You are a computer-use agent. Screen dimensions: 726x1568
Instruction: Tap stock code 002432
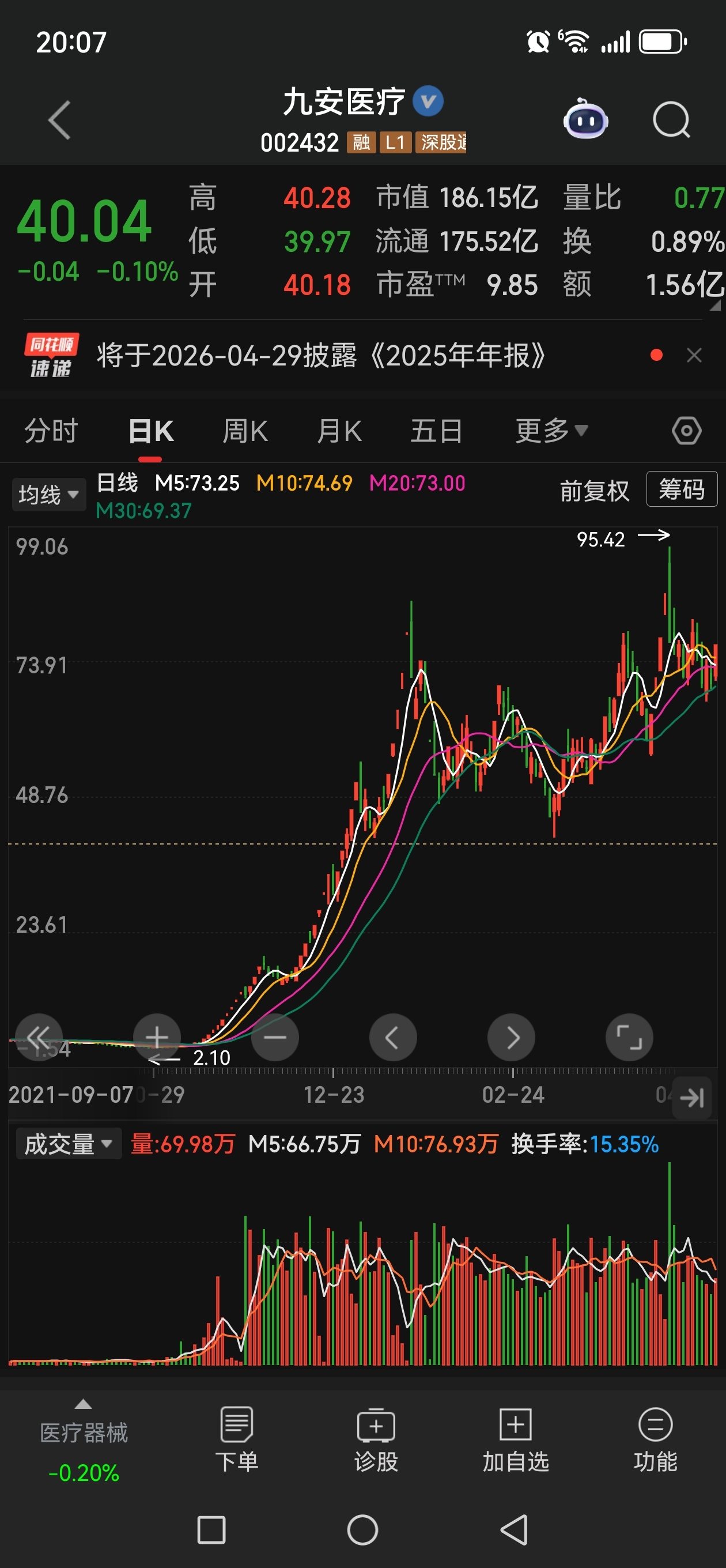point(300,143)
